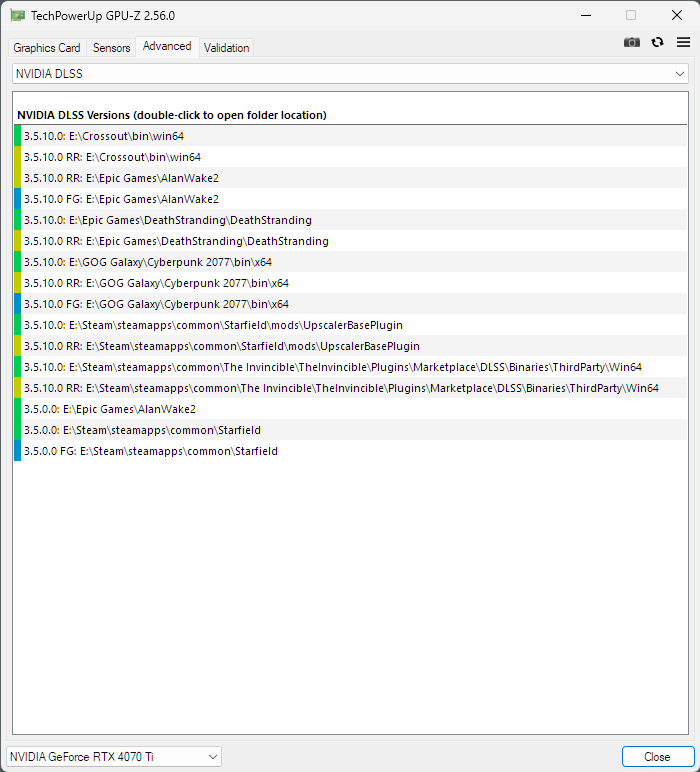Image resolution: width=700 pixels, height=772 pixels.
Task: Select the Advanced tab
Action: point(167,46)
